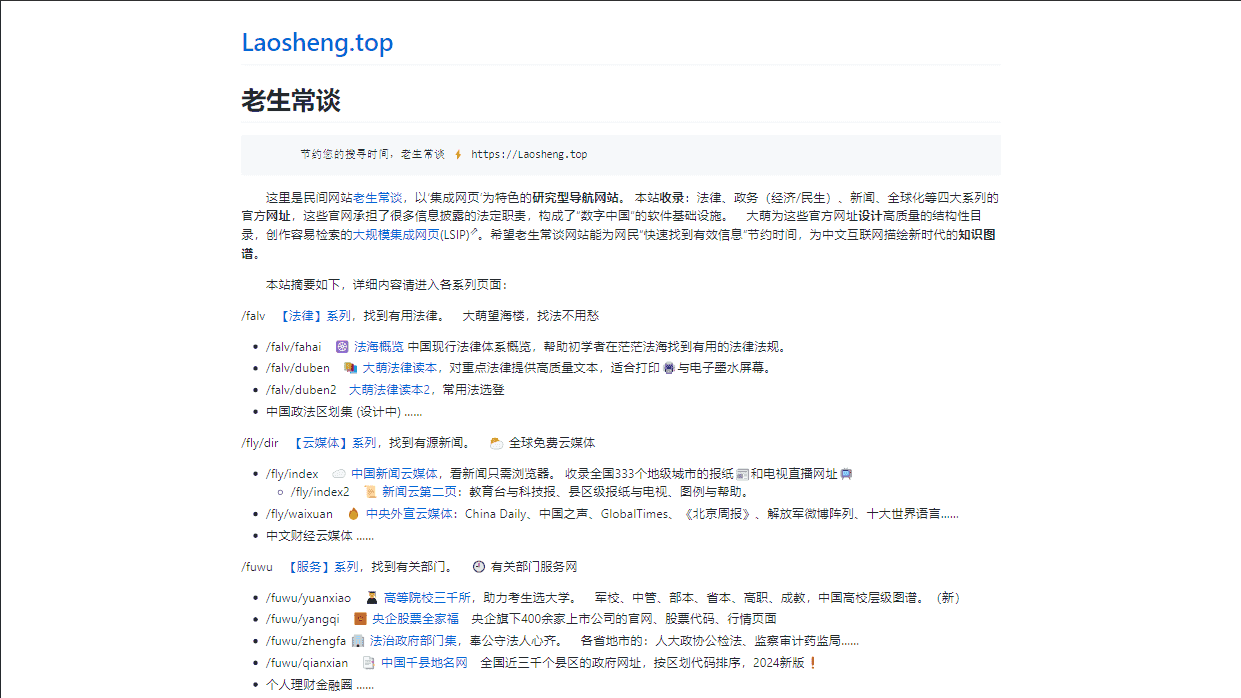Click the lightning bolt icon in the code block

[458, 155]
